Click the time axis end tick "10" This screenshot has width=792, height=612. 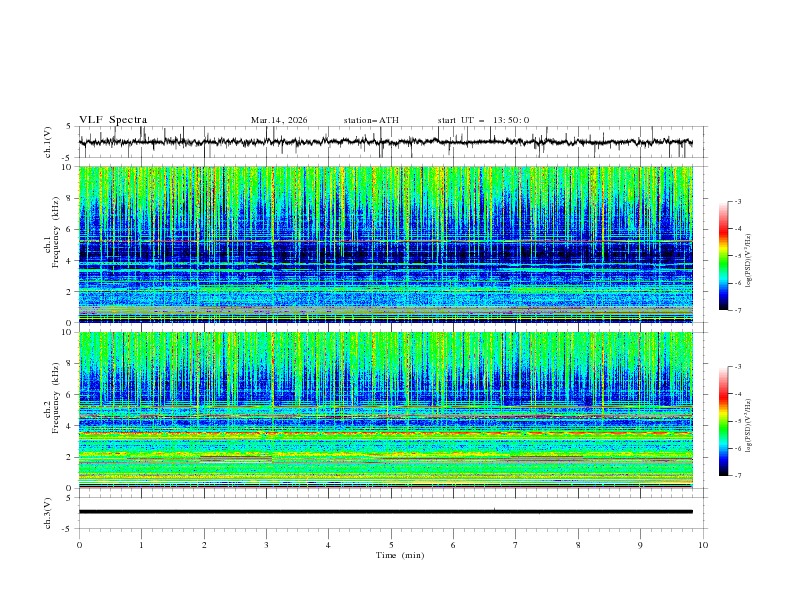(703, 545)
